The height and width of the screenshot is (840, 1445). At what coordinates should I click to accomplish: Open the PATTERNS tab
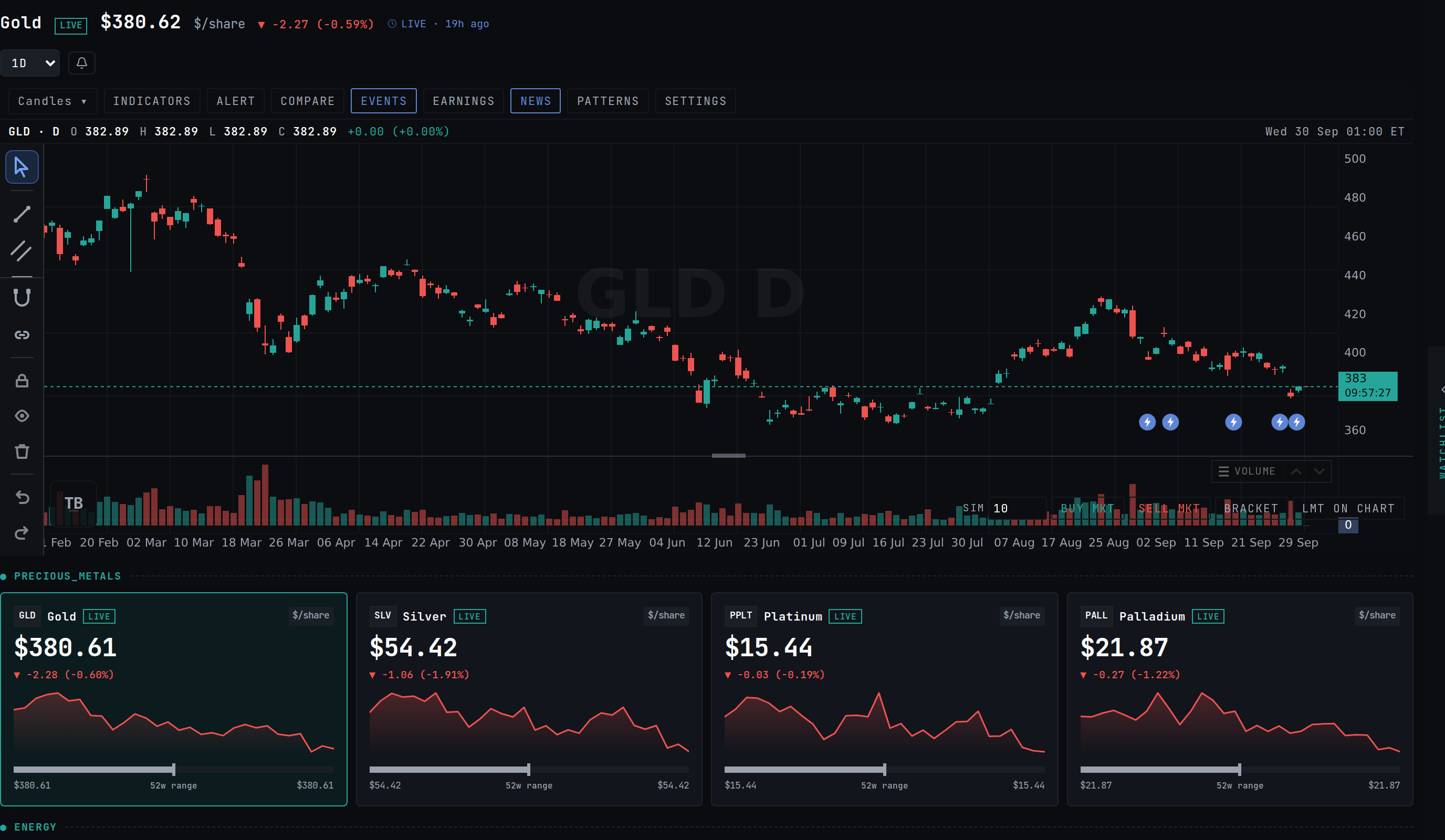coord(608,101)
